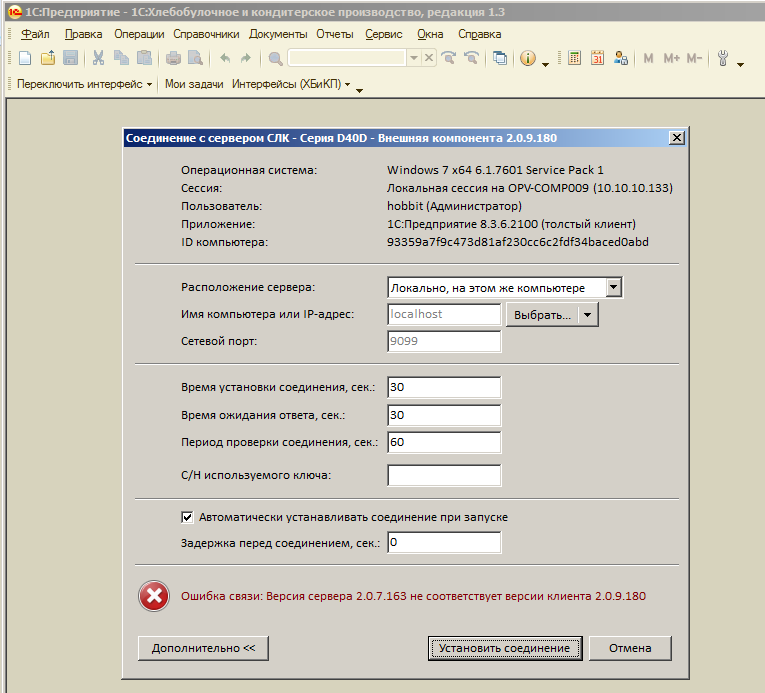
Task: Expand the toolbar search field dropdown
Action: [414, 58]
